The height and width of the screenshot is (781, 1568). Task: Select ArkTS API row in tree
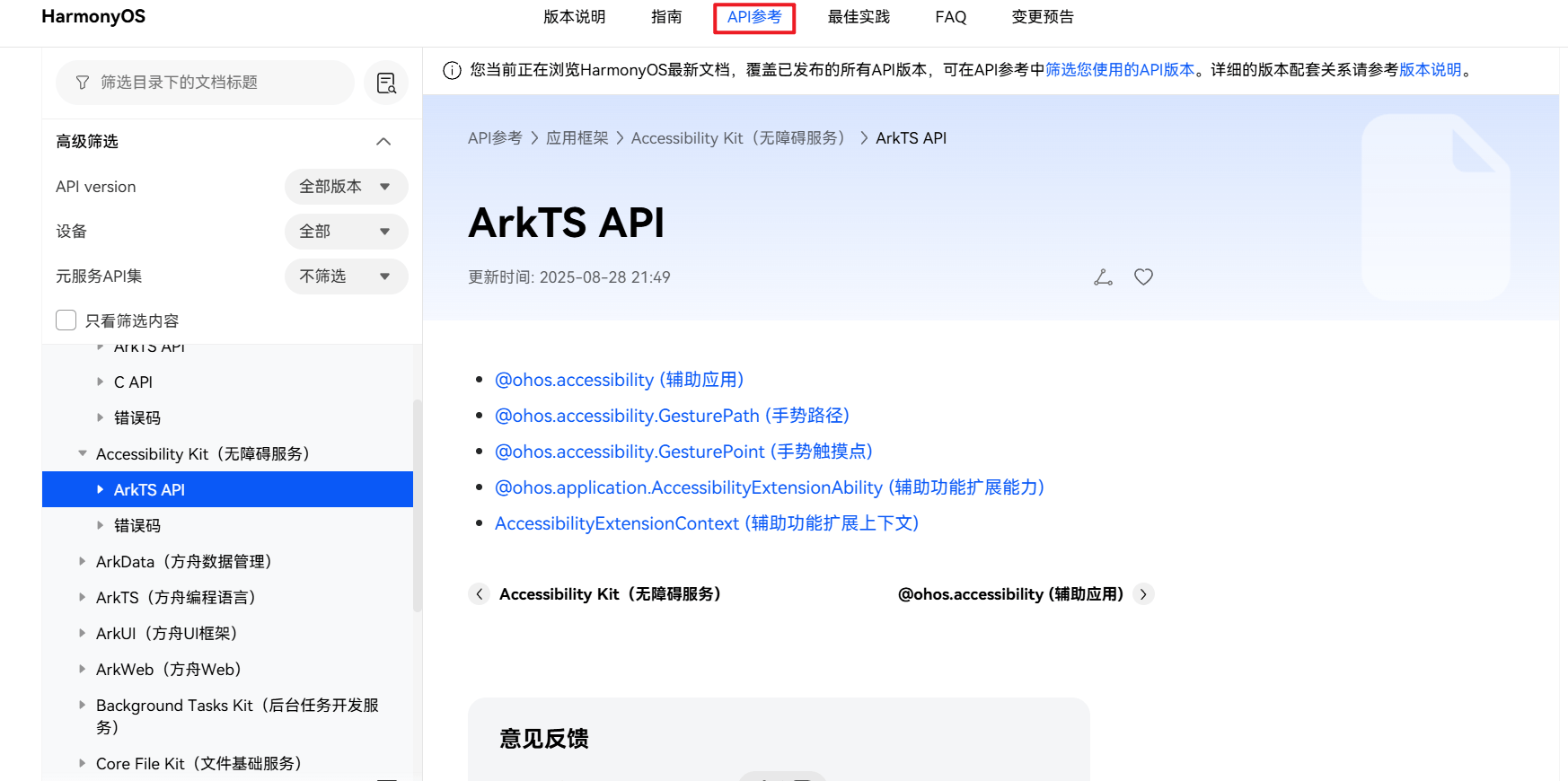(227, 489)
